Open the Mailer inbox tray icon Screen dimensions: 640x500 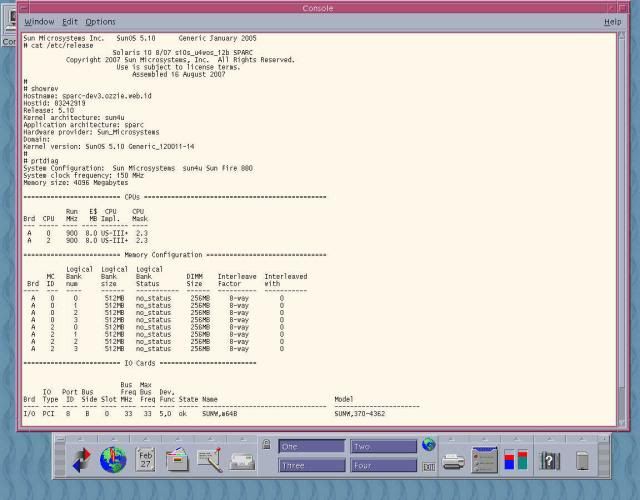tap(242, 462)
